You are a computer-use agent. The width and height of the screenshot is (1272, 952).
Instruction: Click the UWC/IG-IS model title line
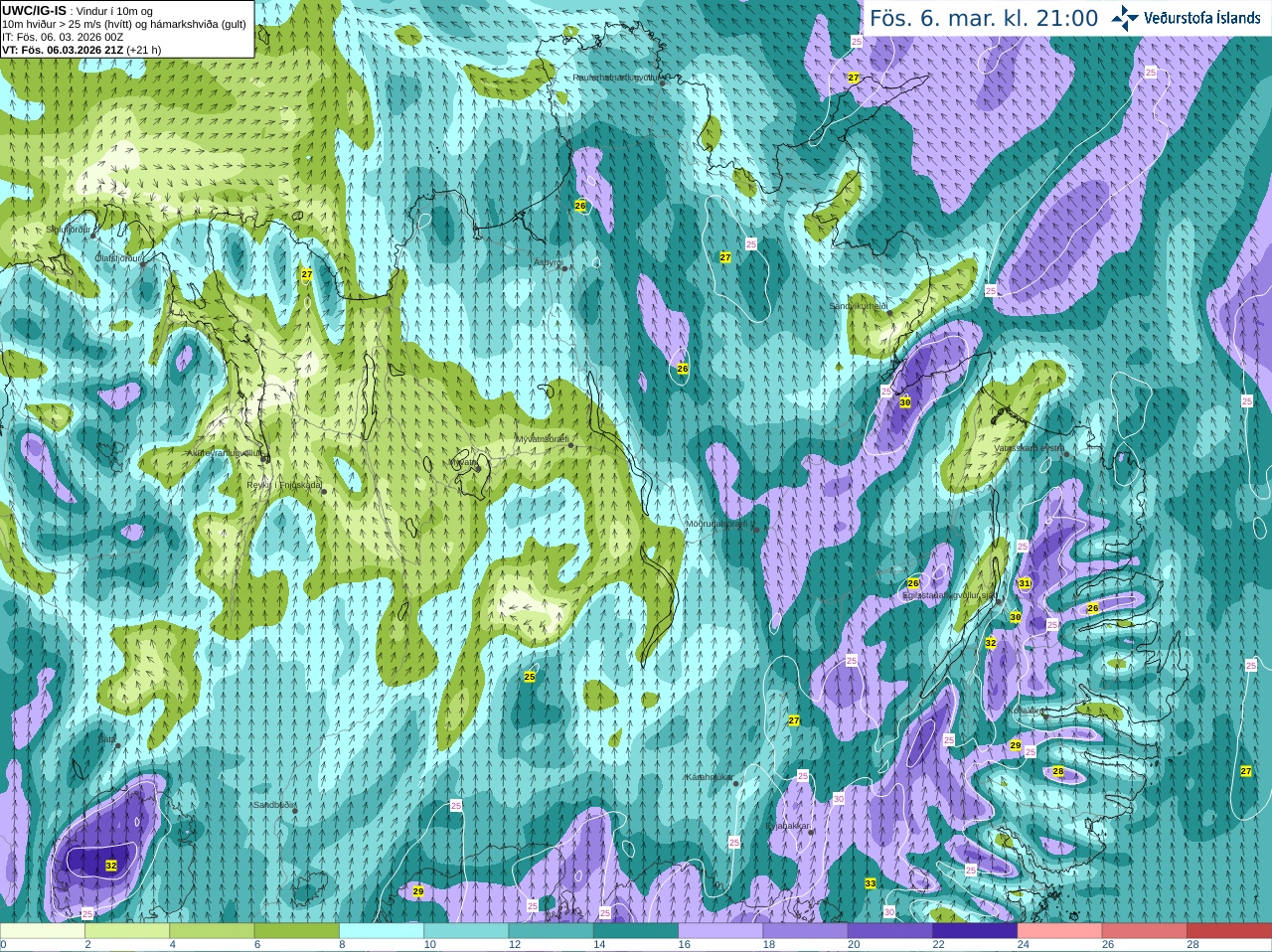click(x=76, y=10)
